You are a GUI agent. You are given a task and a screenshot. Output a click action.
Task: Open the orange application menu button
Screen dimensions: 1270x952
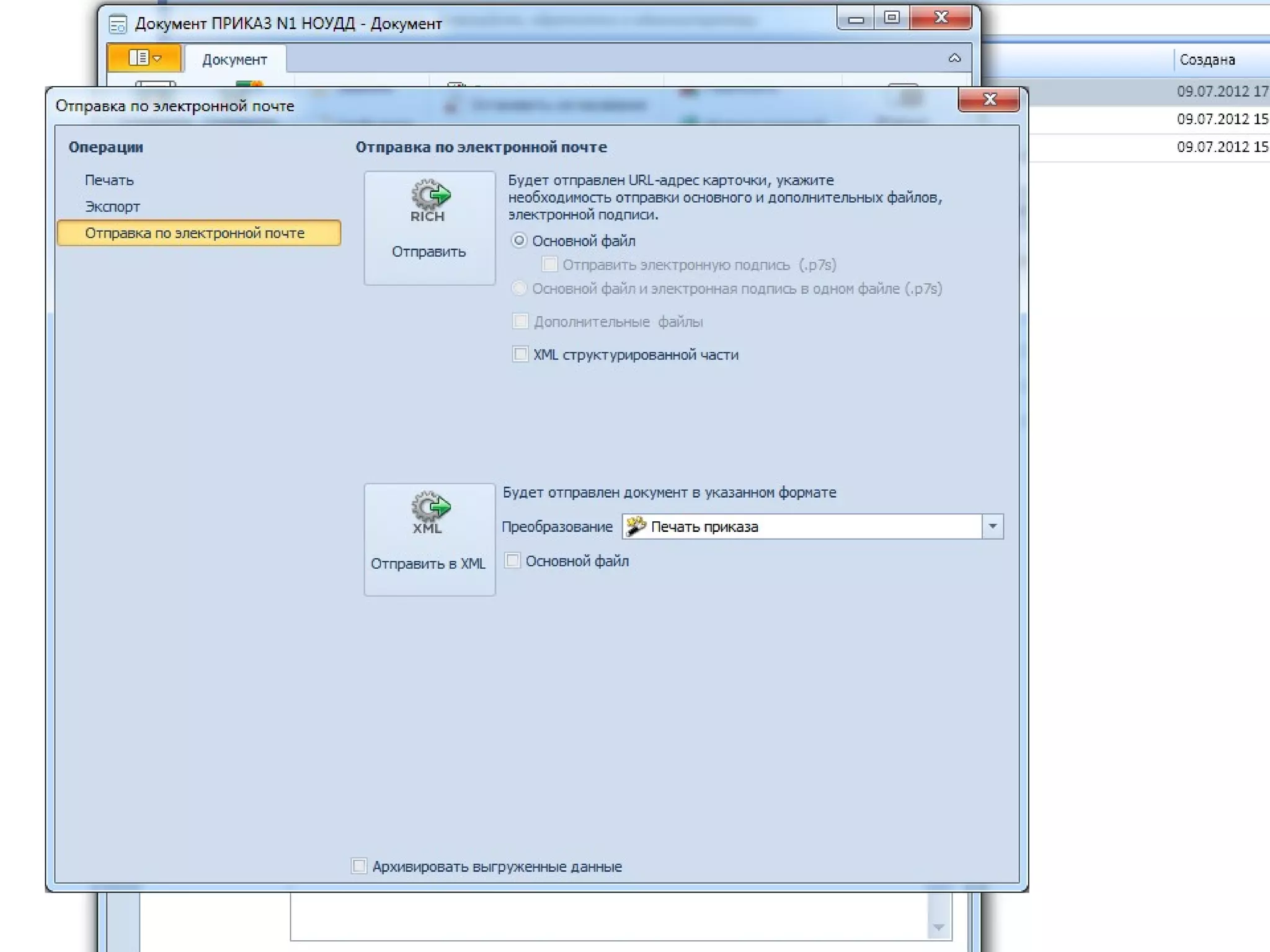144,58
